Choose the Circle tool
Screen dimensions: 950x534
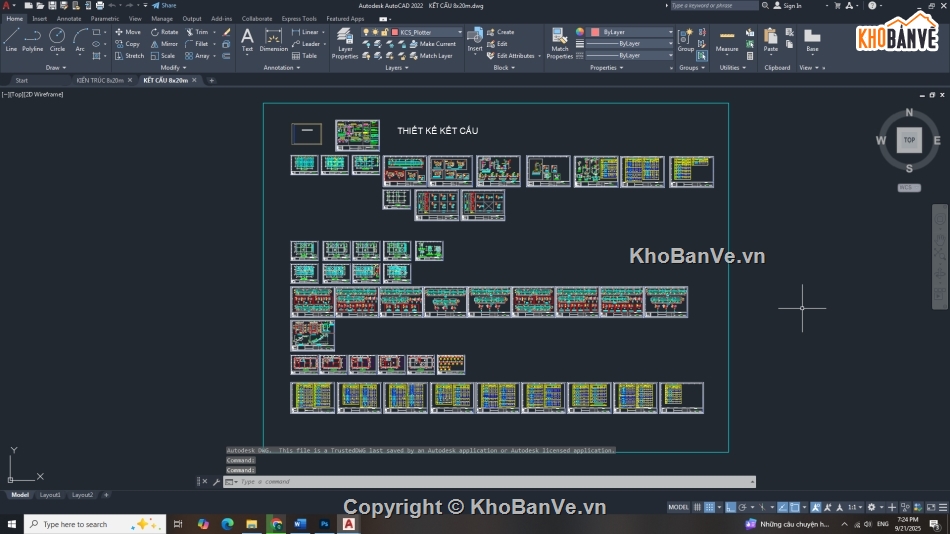click(57, 39)
